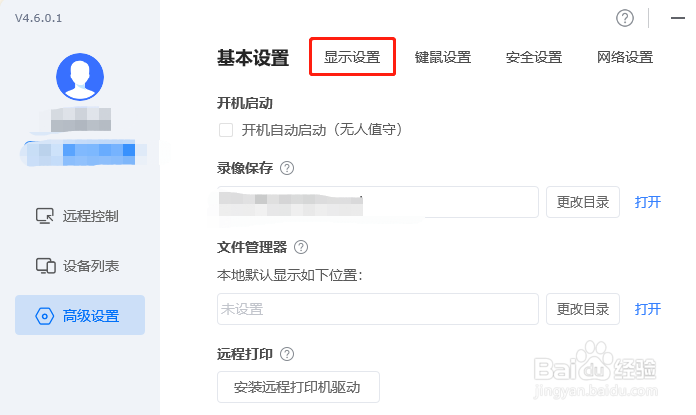The image size is (696, 415).
Task: Click the help icon beside 录像保存
Action: point(287,168)
